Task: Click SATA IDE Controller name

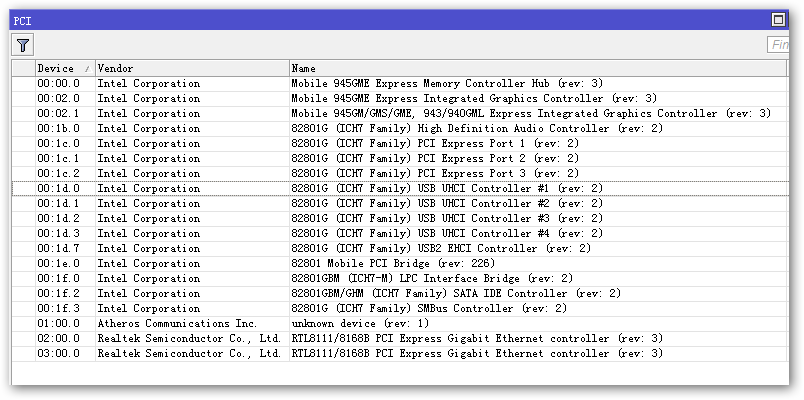Action: [x=456, y=293]
